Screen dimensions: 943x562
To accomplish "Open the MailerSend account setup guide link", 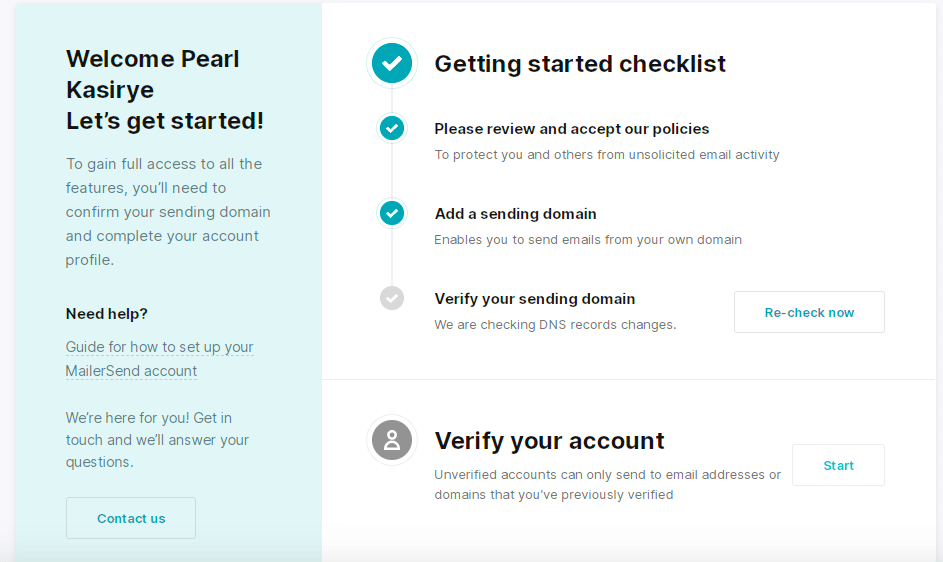I will click(x=159, y=359).
